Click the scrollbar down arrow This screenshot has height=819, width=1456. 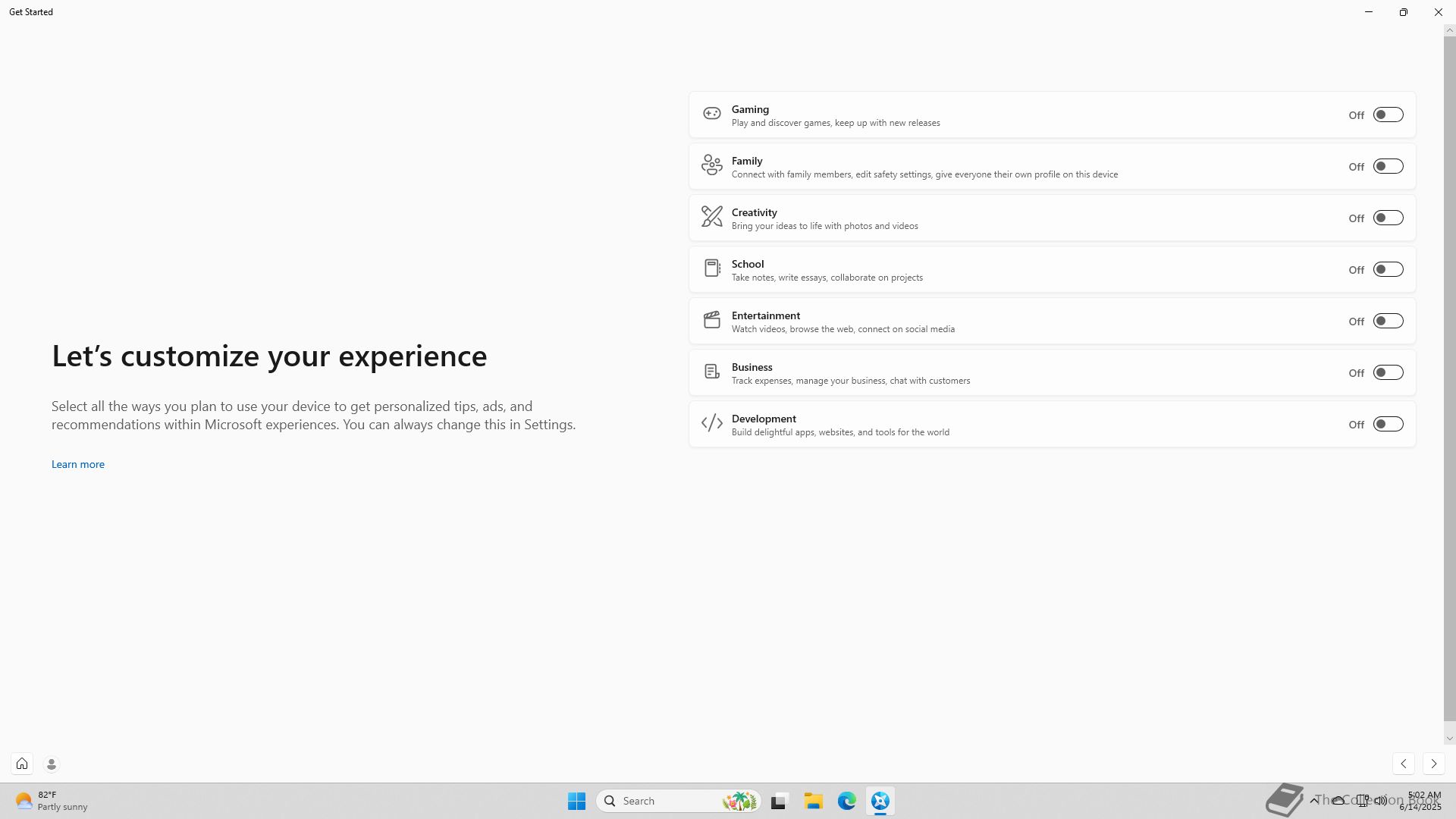pos(1449,739)
